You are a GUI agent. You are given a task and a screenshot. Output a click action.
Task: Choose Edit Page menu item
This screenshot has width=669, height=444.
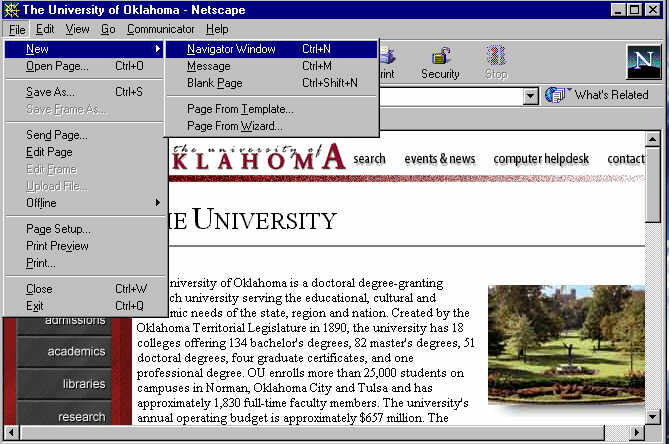(84, 152)
